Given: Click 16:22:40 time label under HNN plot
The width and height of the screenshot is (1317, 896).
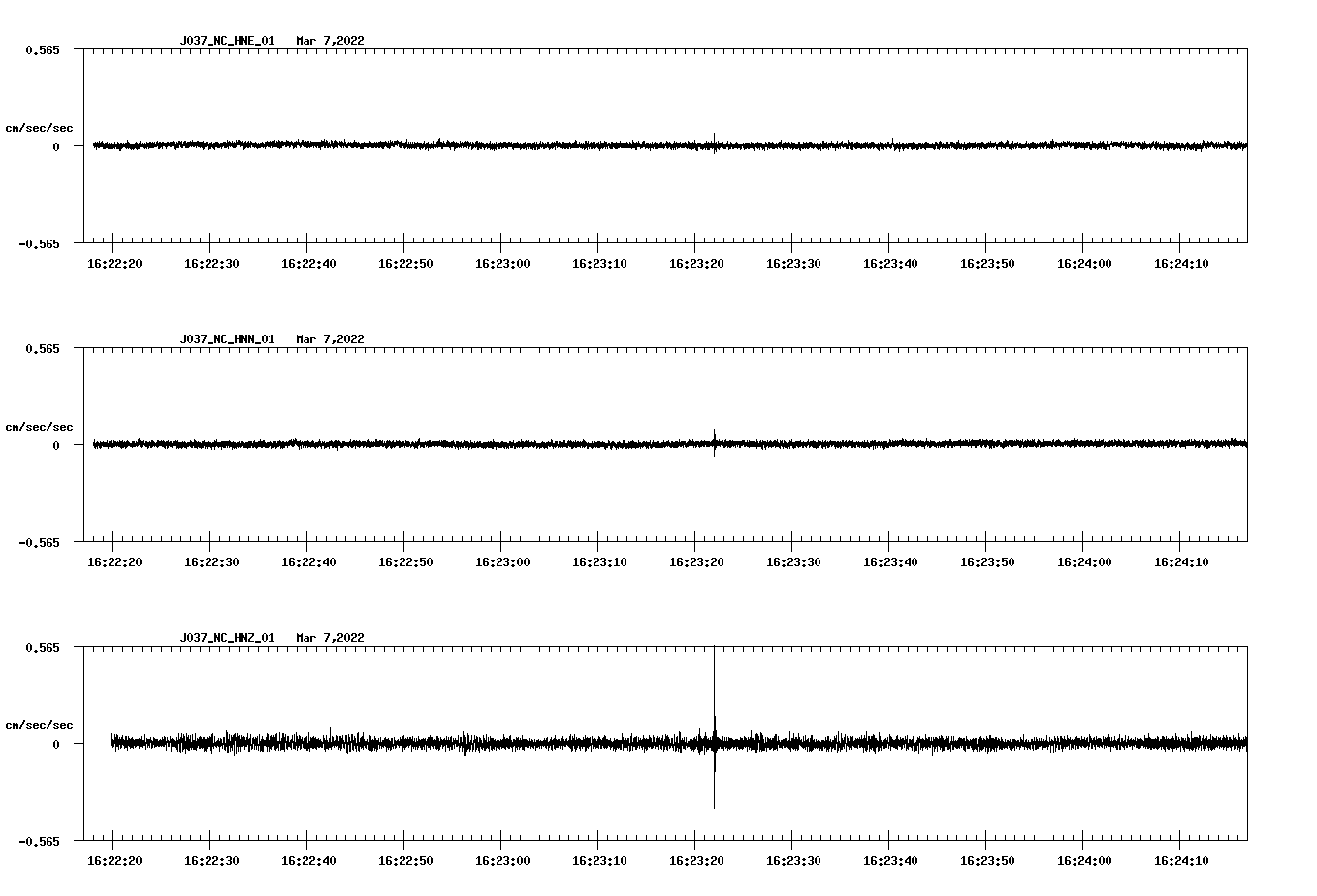Looking at the screenshot, I should tap(307, 561).
